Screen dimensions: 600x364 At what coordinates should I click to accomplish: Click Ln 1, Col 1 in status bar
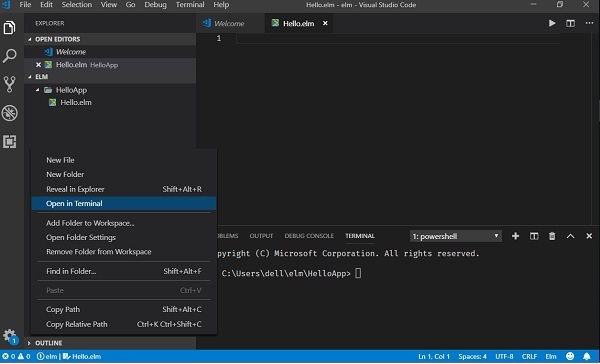[434, 356]
